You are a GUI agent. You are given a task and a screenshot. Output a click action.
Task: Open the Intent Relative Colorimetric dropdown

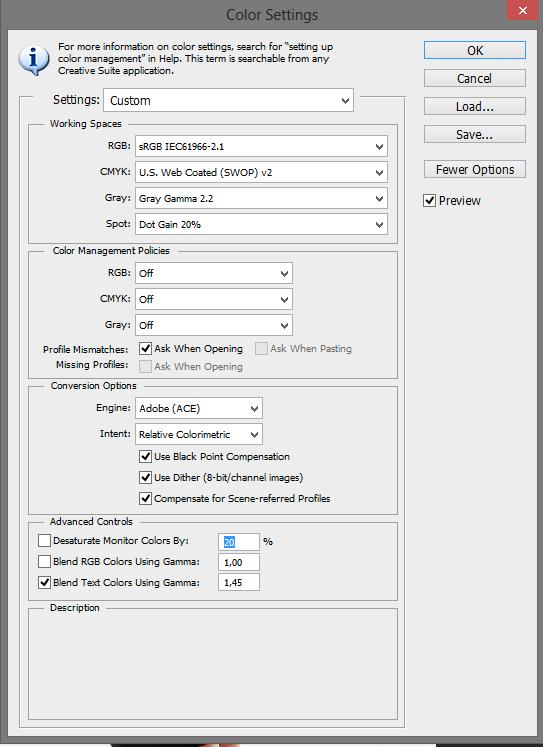click(x=199, y=434)
